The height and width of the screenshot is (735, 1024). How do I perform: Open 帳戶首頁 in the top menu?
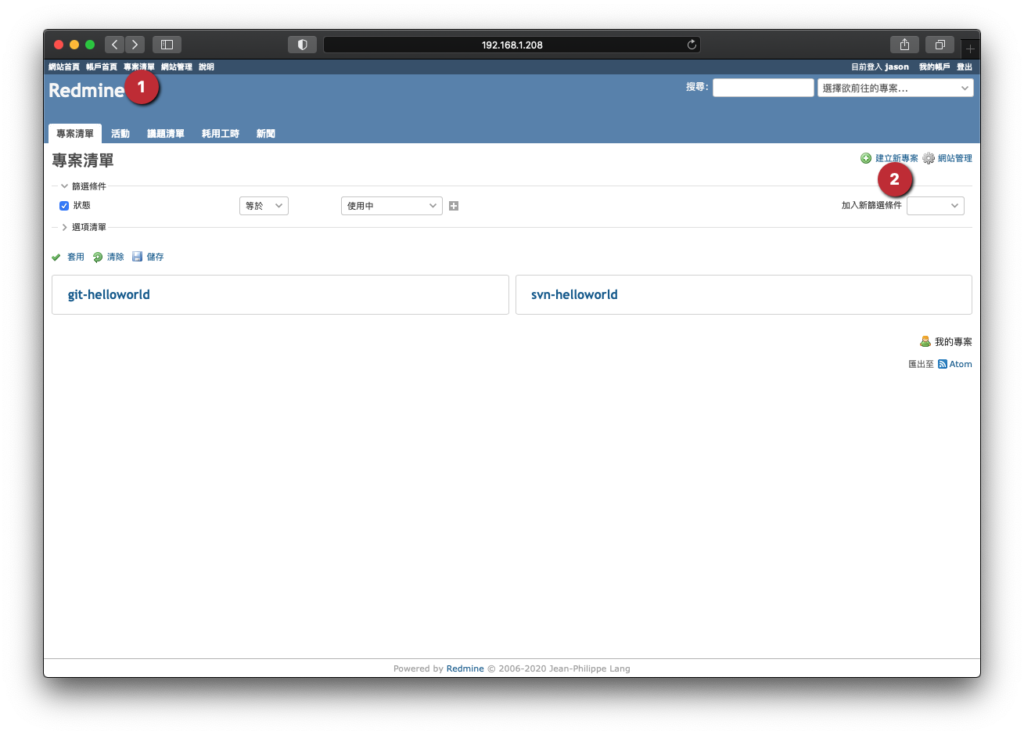pyautogui.click(x=101, y=67)
